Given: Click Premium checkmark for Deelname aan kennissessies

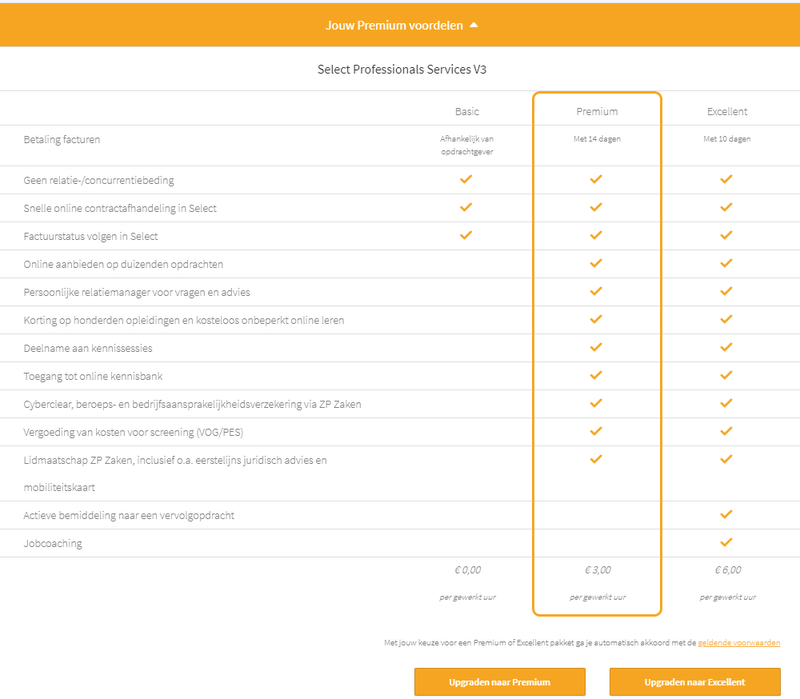Looking at the screenshot, I should tap(596, 348).
